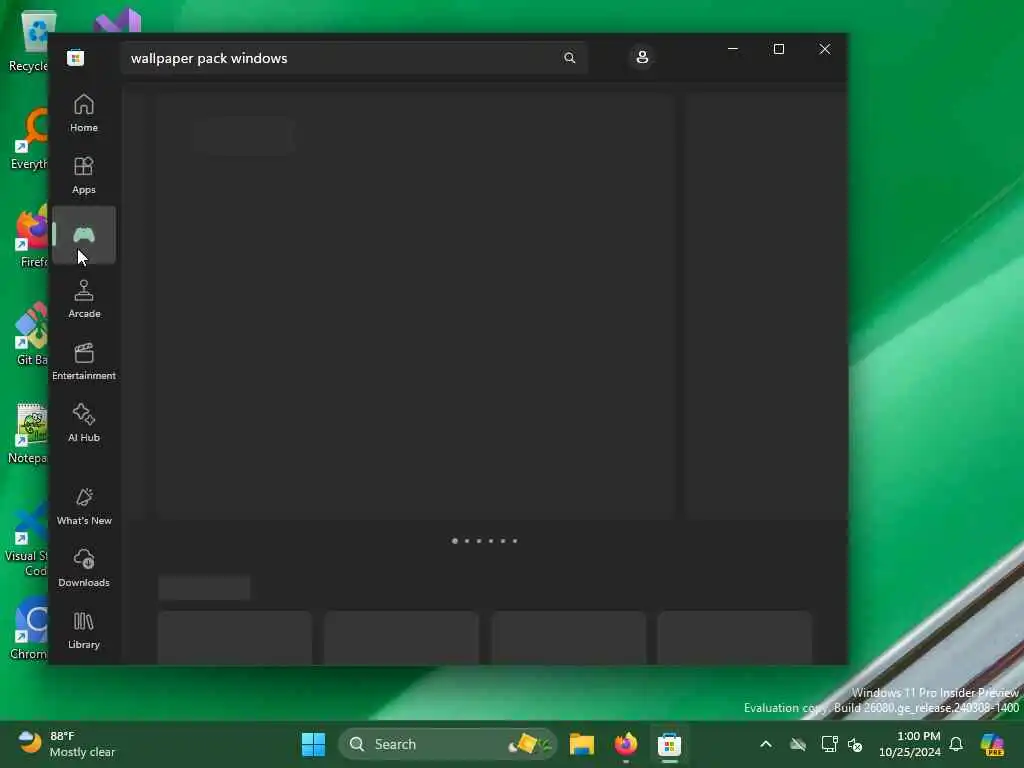The height and width of the screenshot is (768, 1024).
Task: Select the Visual Studio Code desktop shortcut
Action: [26, 539]
